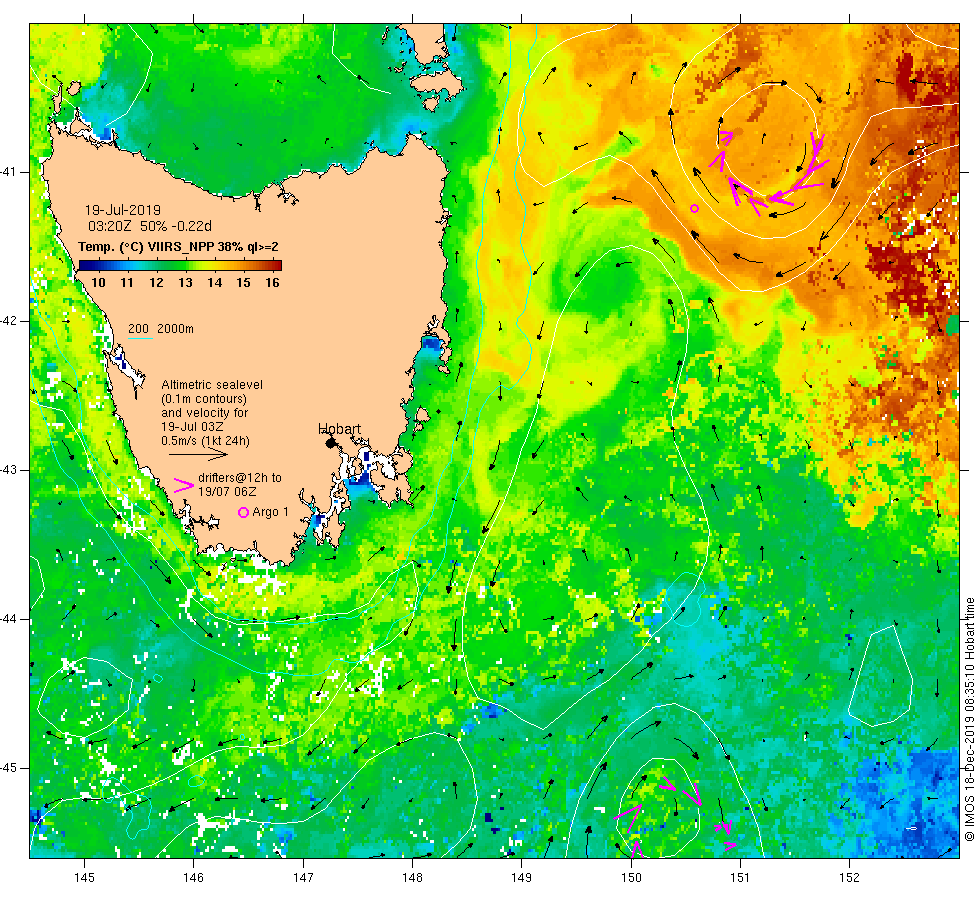Click the 'and velocity for' text

pos(204,413)
